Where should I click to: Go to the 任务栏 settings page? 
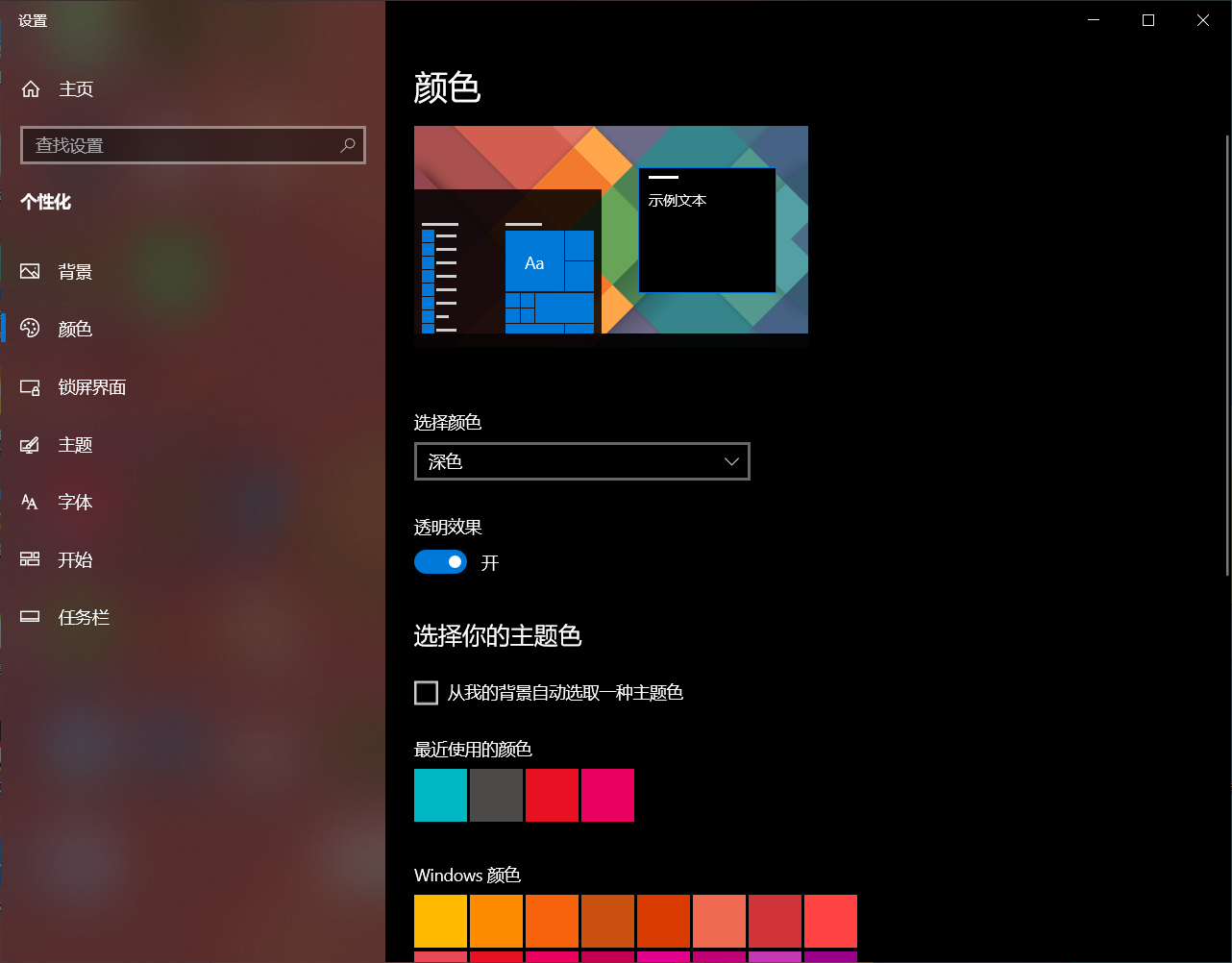pos(84,617)
